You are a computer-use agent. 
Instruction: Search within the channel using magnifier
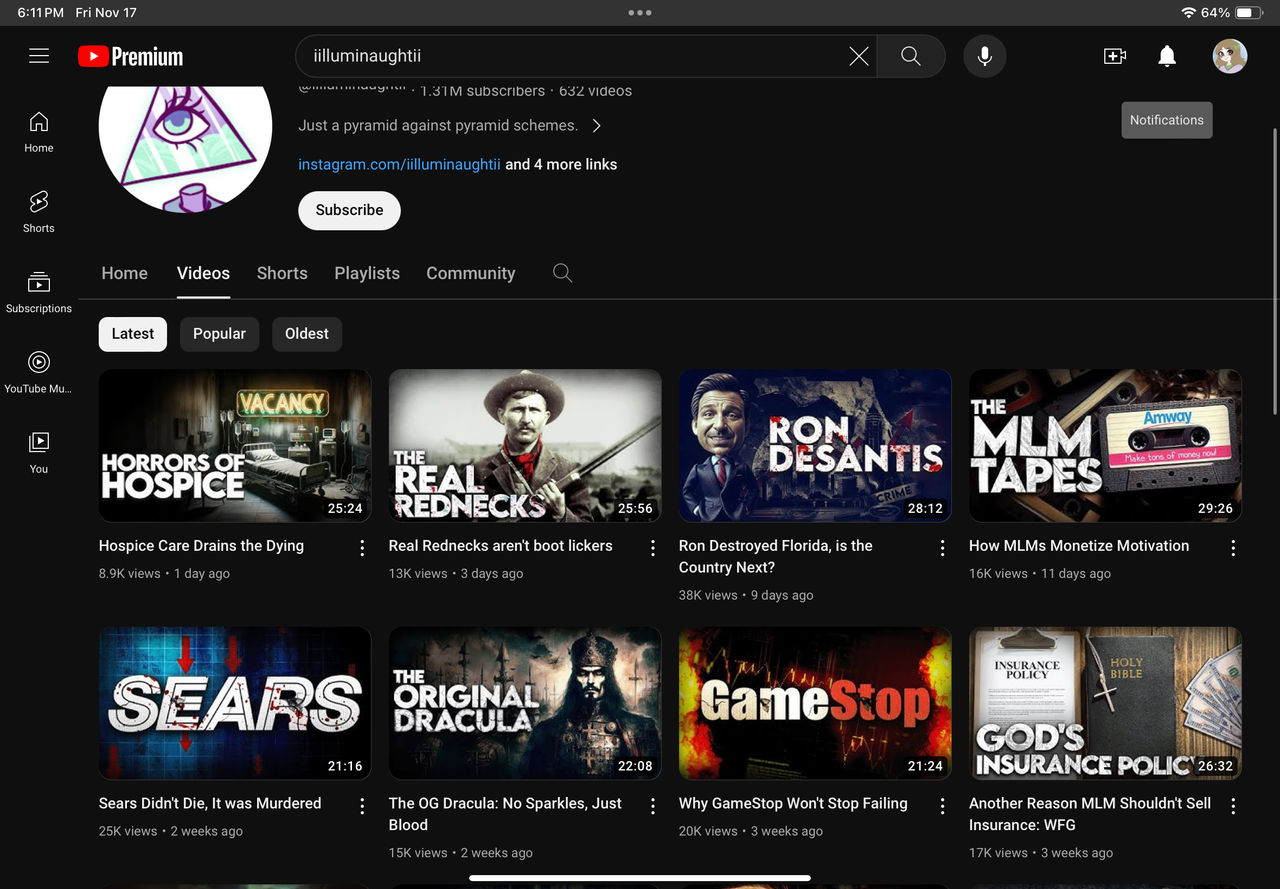(563, 273)
